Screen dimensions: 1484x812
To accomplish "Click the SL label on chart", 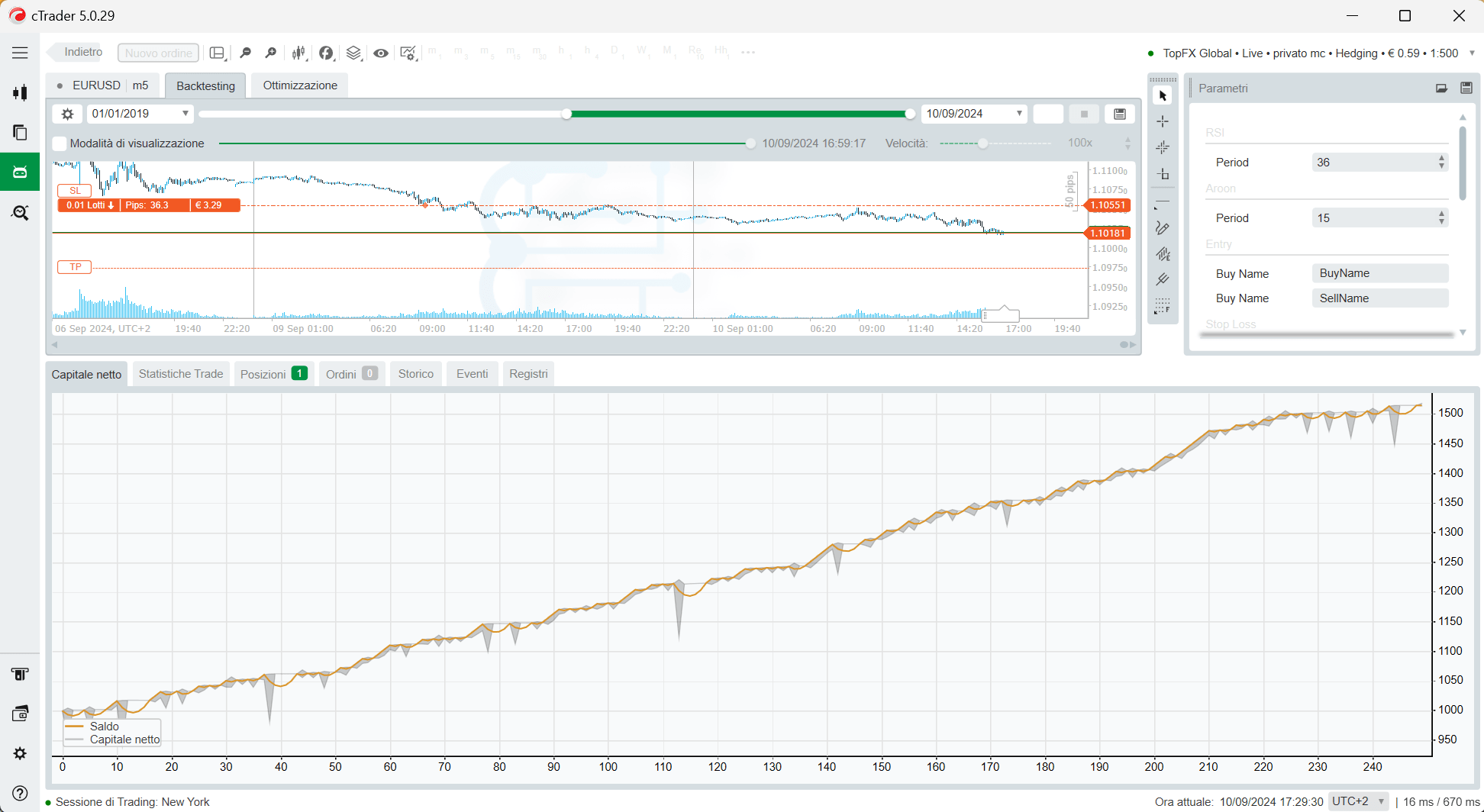I will tap(75, 191).
